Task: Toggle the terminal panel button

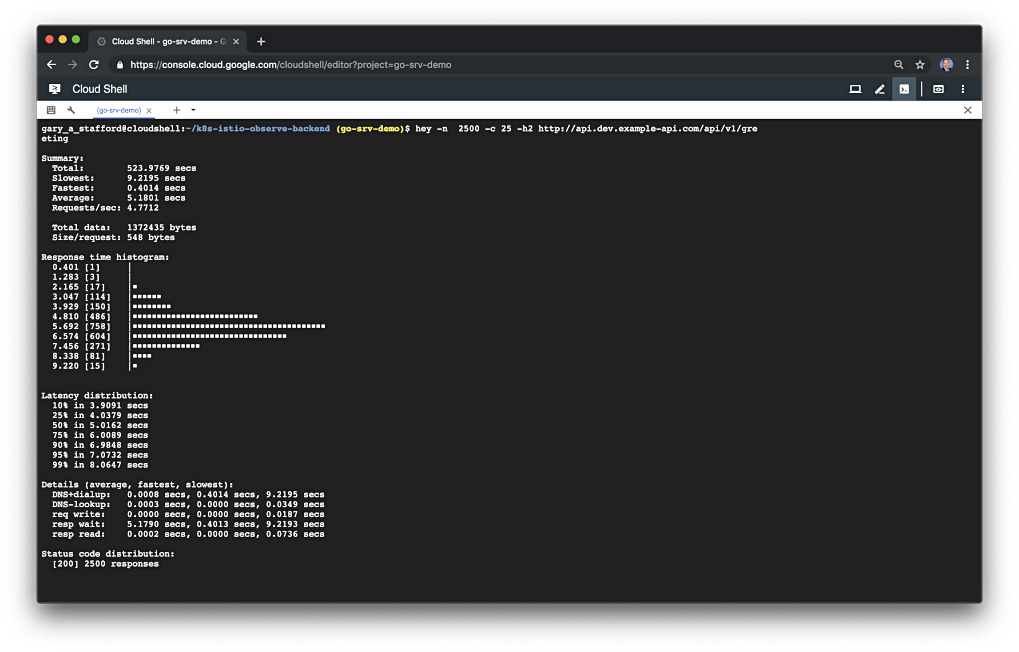Action: [x=904, y=89]
